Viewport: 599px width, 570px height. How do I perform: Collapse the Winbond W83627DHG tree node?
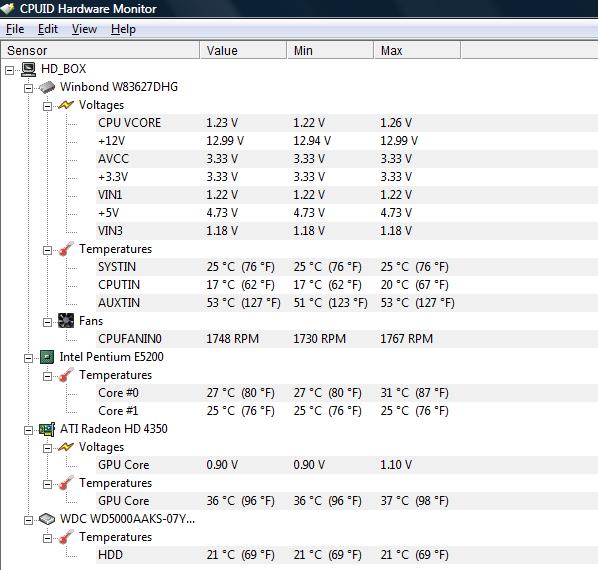coord(28,88)
